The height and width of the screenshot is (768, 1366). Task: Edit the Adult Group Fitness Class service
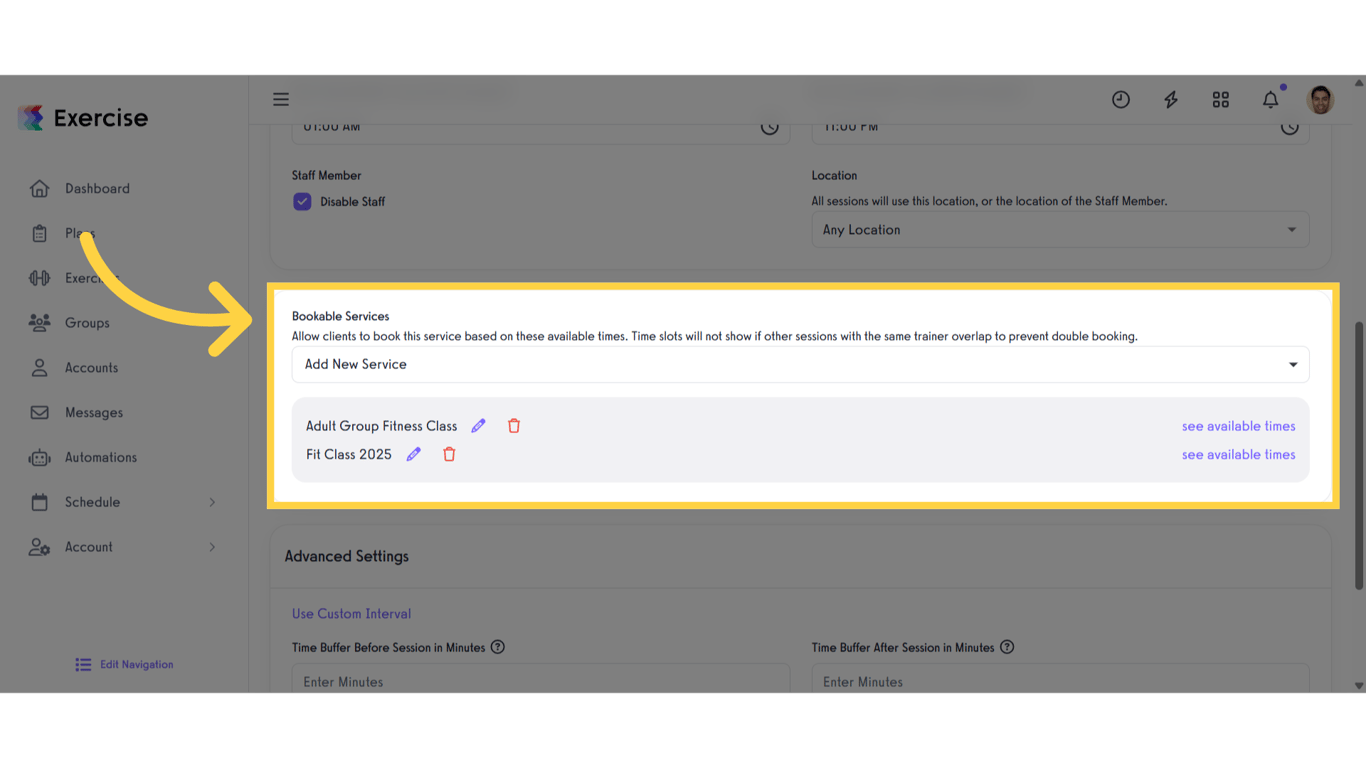click(x=478, y=425)
